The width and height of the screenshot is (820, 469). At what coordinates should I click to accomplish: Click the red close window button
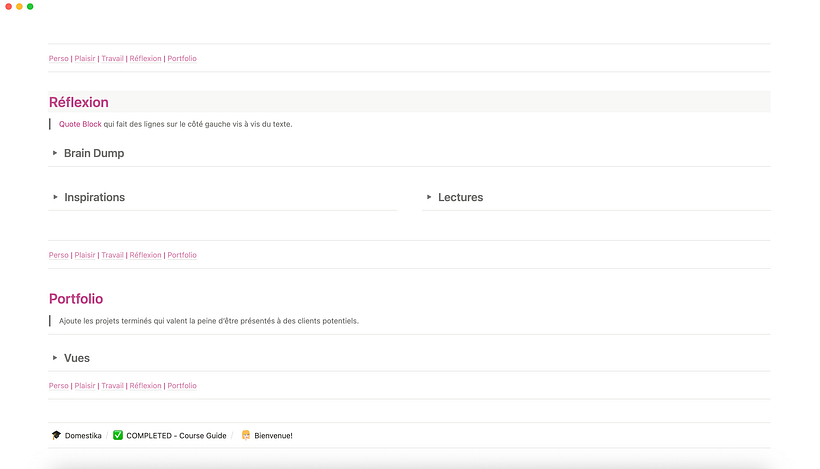click(x=9, y=7)
